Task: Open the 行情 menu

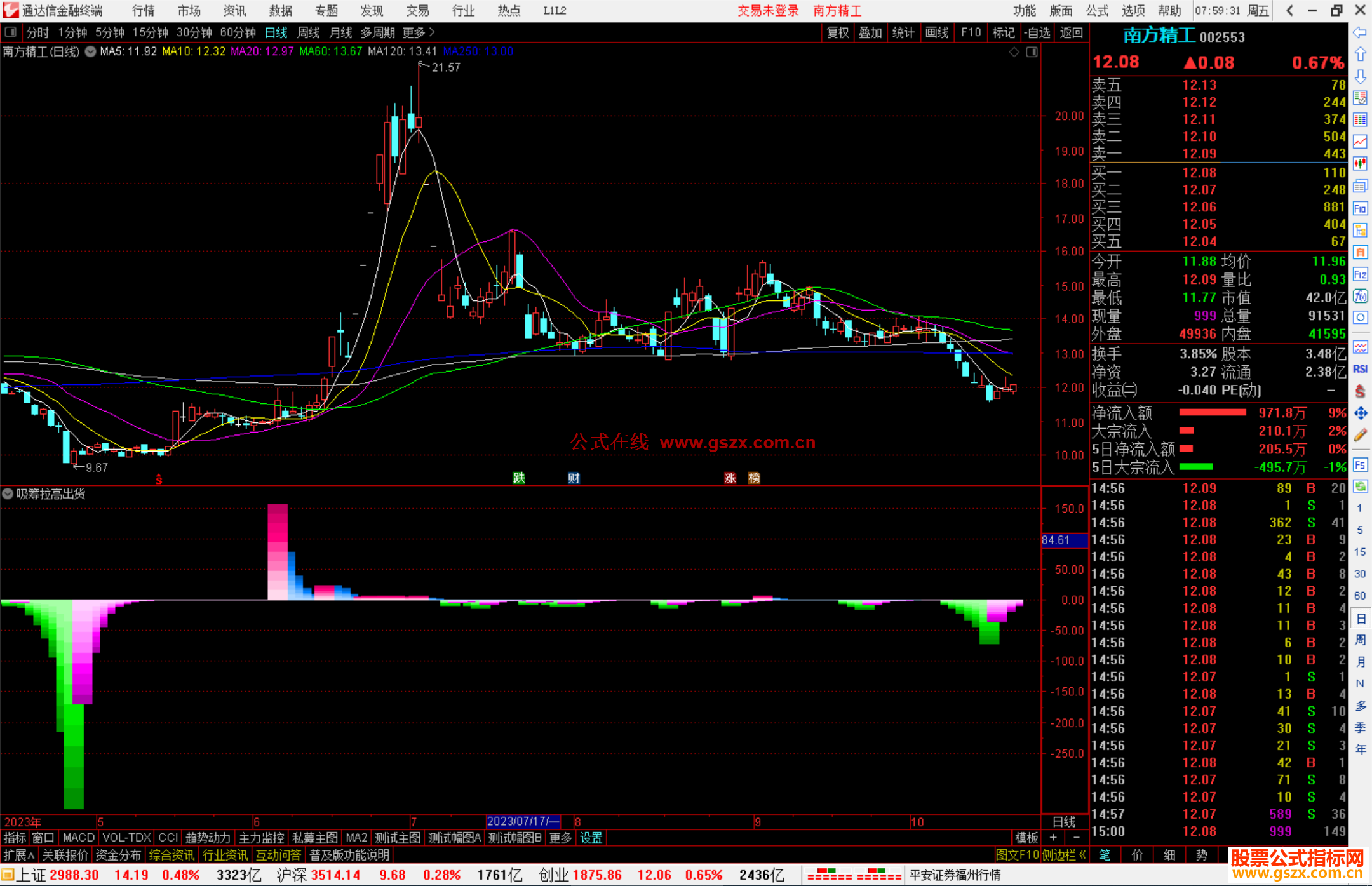Action: coord(143,11)
